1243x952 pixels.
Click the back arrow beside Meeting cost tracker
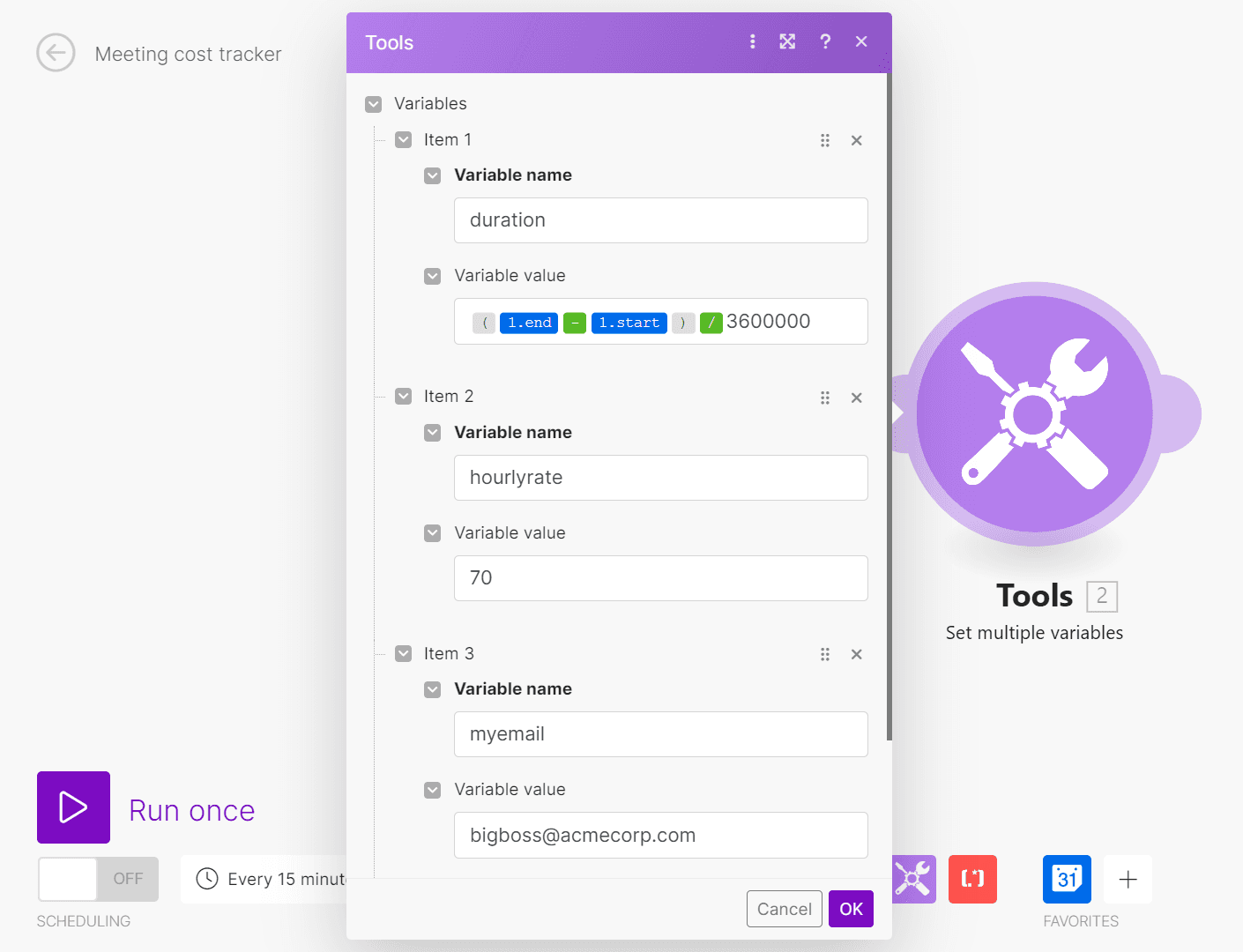coord(56,53)
